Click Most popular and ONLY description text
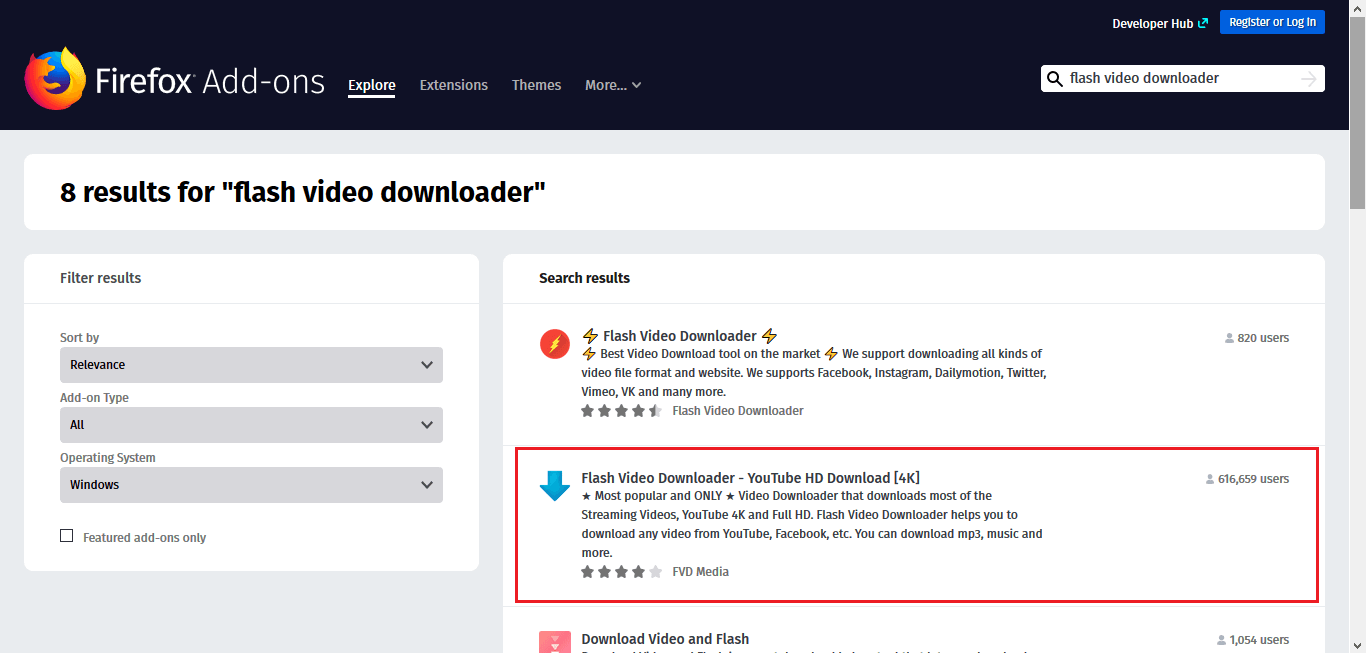The image size is (1366, 653). tap(811, 524)
